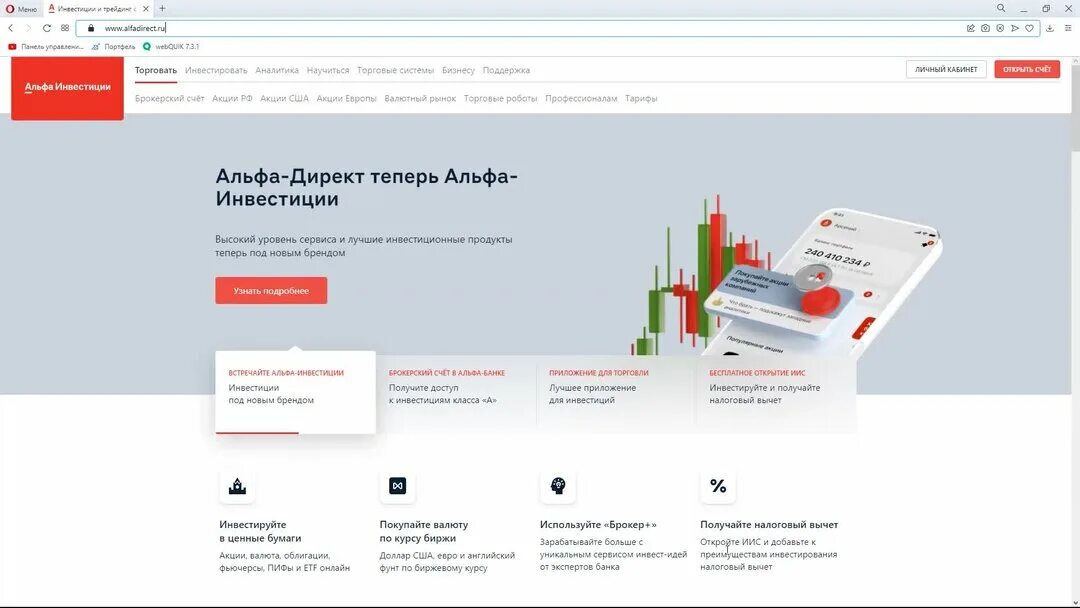Open ad blocker shield icon in address bar
This screenshot has width=1080, height=608.
pyautogui.click(x=1000, y=28)
